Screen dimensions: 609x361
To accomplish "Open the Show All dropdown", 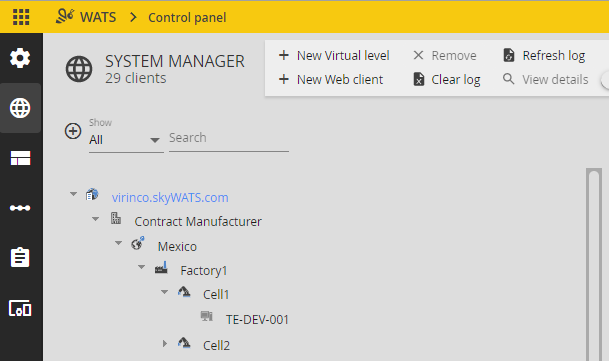I will click(x=126, y=140).
